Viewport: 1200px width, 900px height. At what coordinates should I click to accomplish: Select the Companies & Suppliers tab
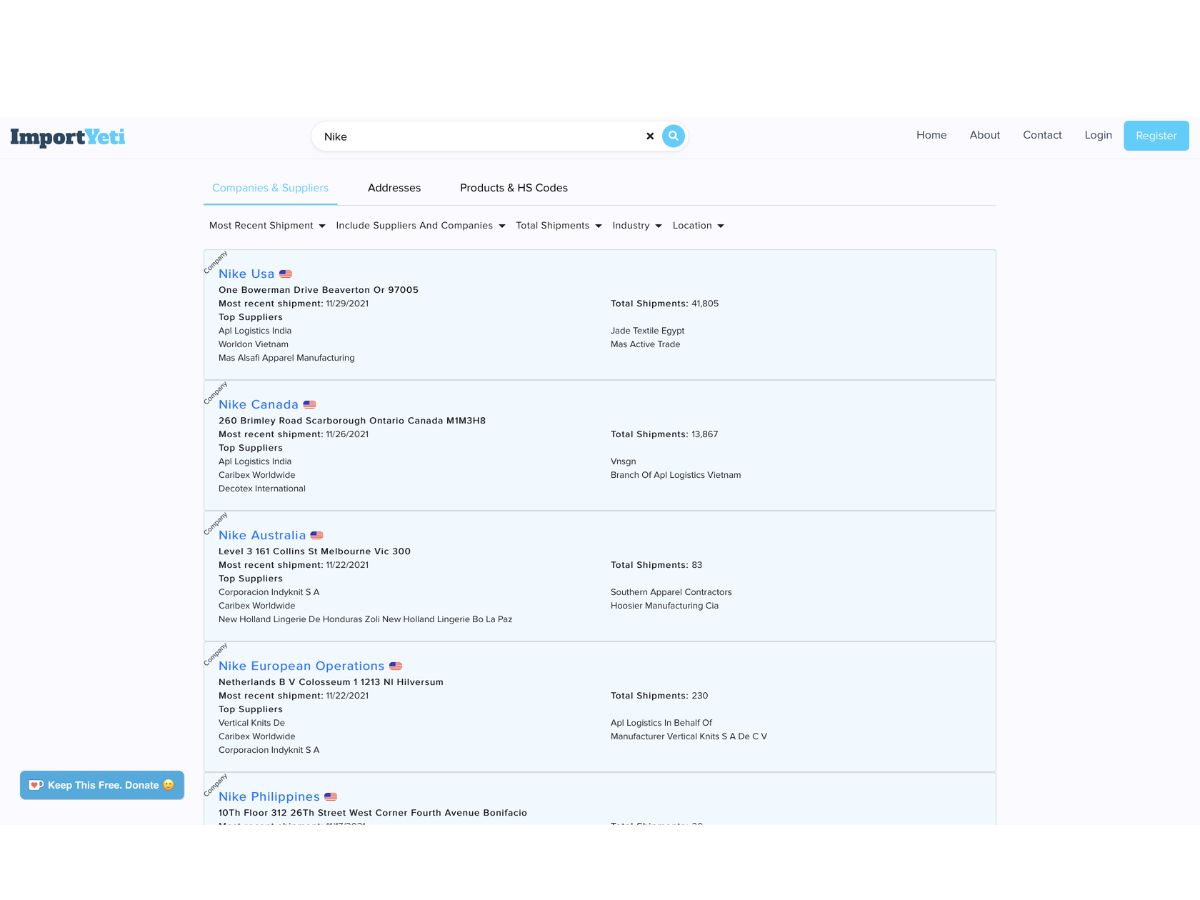[x=270, y=188]
